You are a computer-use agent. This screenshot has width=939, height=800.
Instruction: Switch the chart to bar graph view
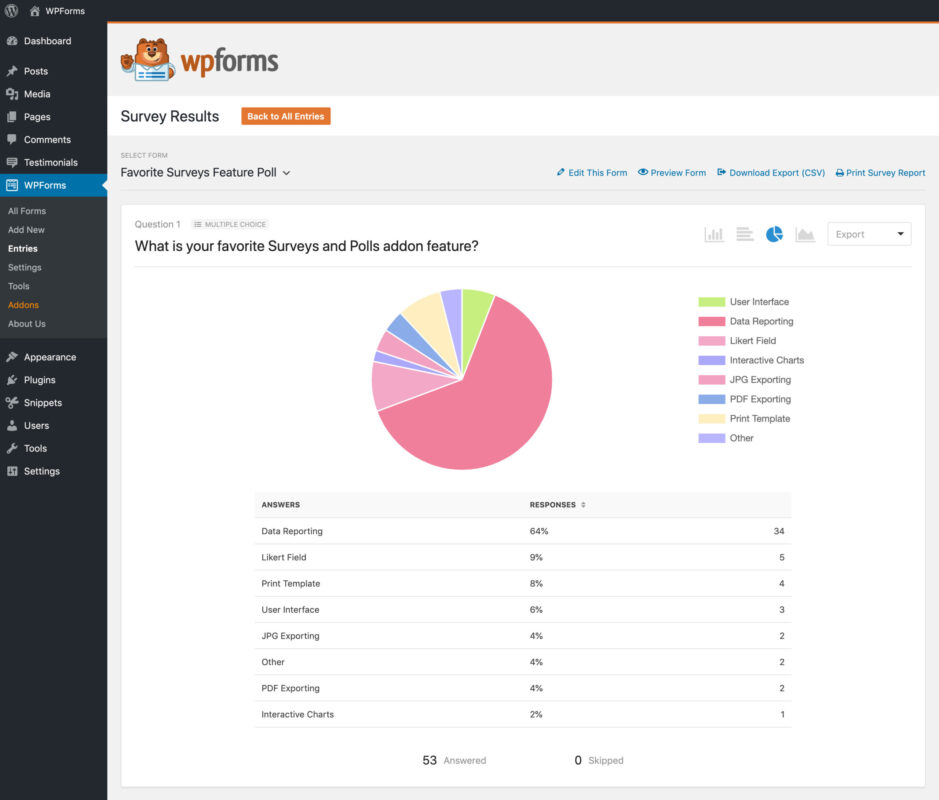pyautogui.click(x=714, y=233)
